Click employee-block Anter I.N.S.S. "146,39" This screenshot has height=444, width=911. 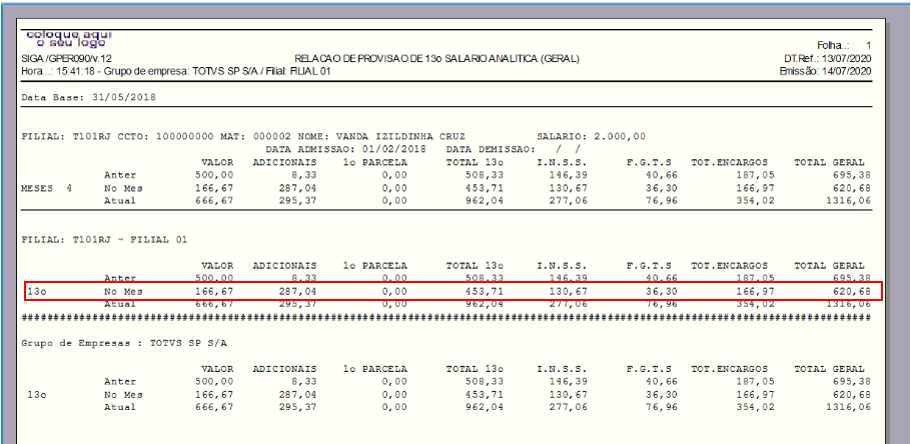(x=568, y=175)
